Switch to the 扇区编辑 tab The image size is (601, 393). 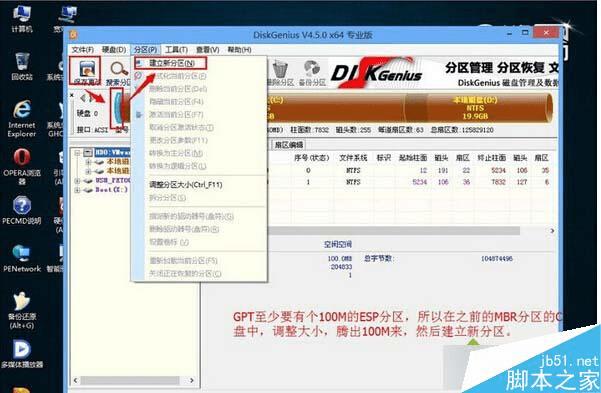289,145
